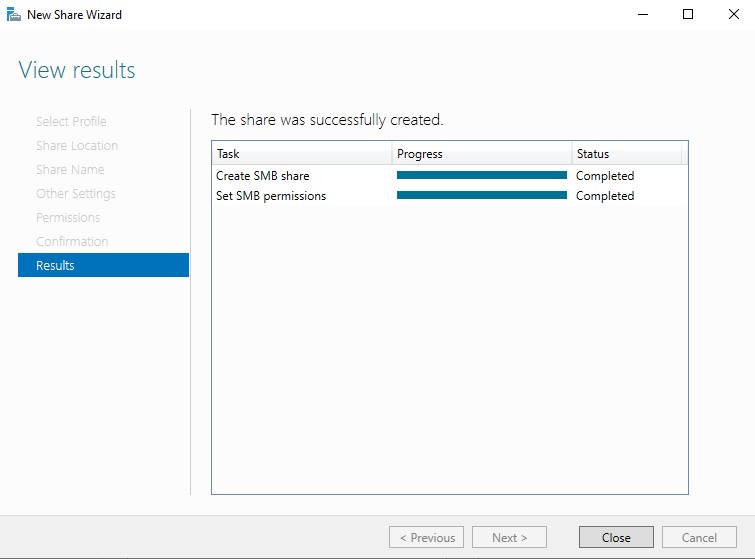Viewport: 755px width, 559px height.
Task: Go to the Select Profile step
Action: click(x=71, y=121)
